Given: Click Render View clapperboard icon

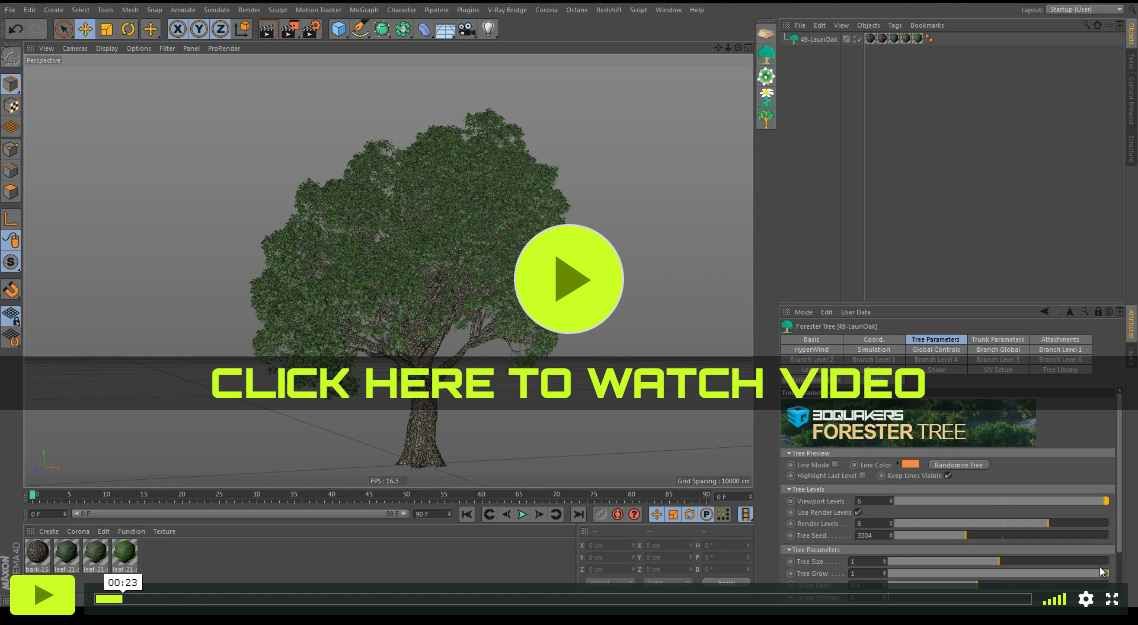Looking at the screenshot, I should tap(268, 29).
